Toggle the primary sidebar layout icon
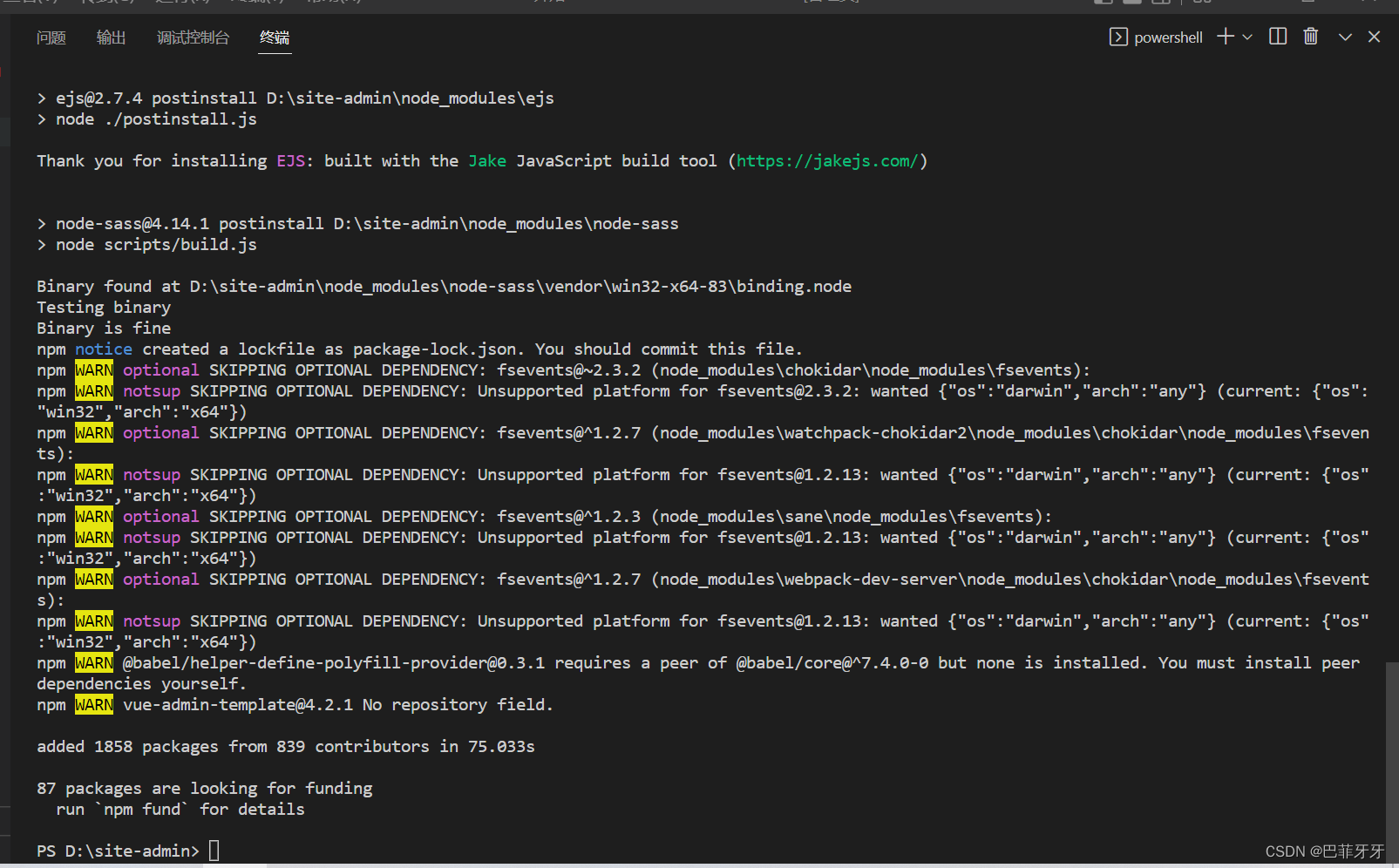 coord(1103,3)
